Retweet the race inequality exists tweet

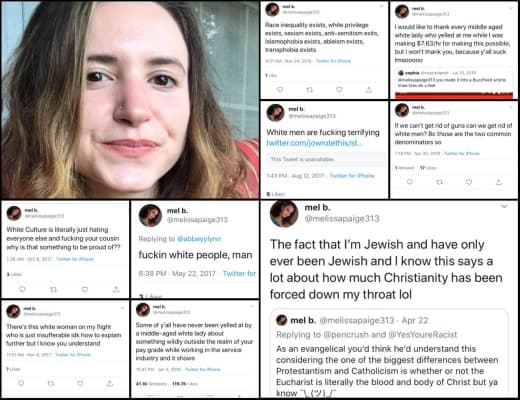point(310,89)
